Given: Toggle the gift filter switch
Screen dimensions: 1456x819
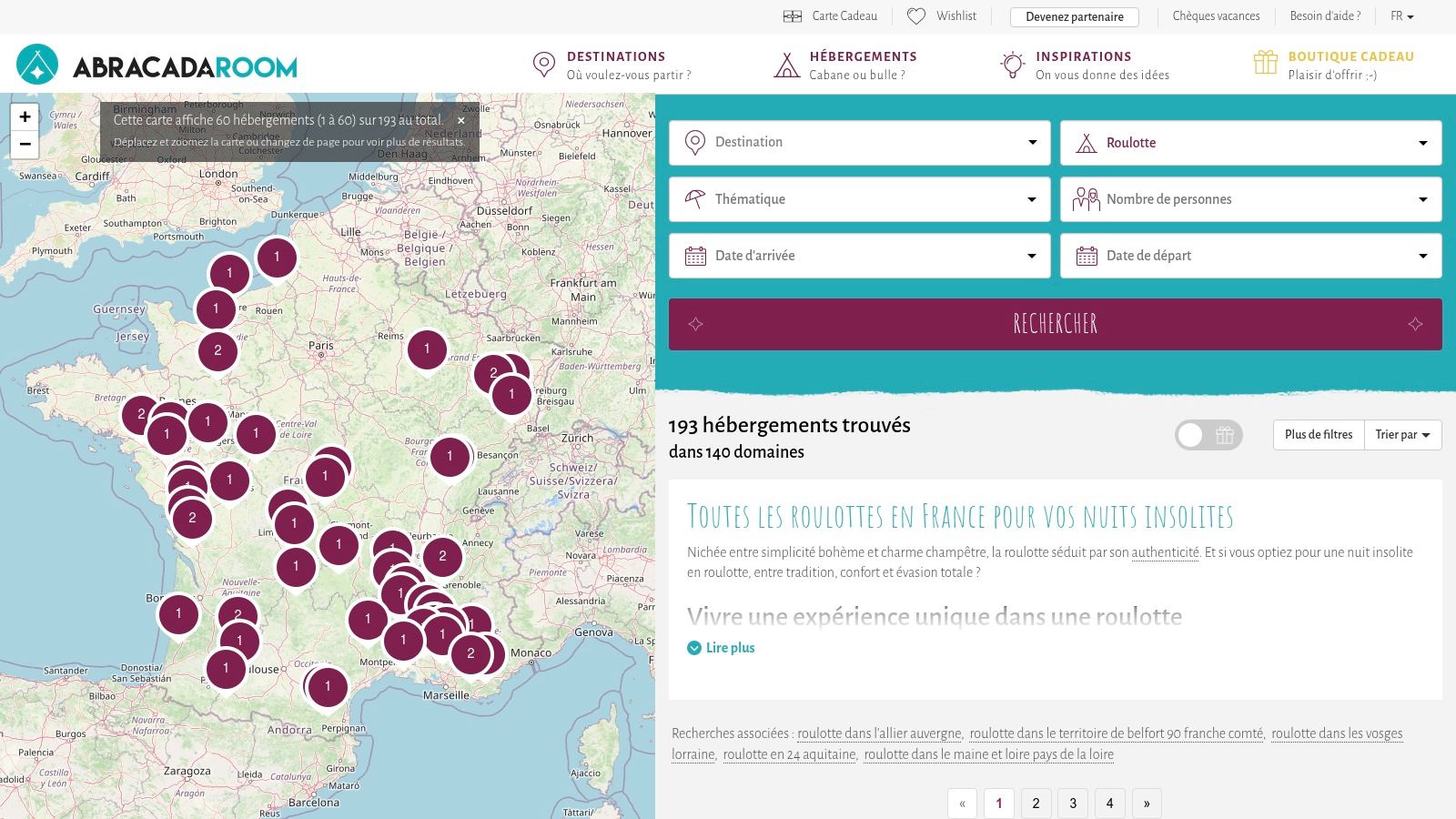Looking at the screenshot, I should [1208, 435].
